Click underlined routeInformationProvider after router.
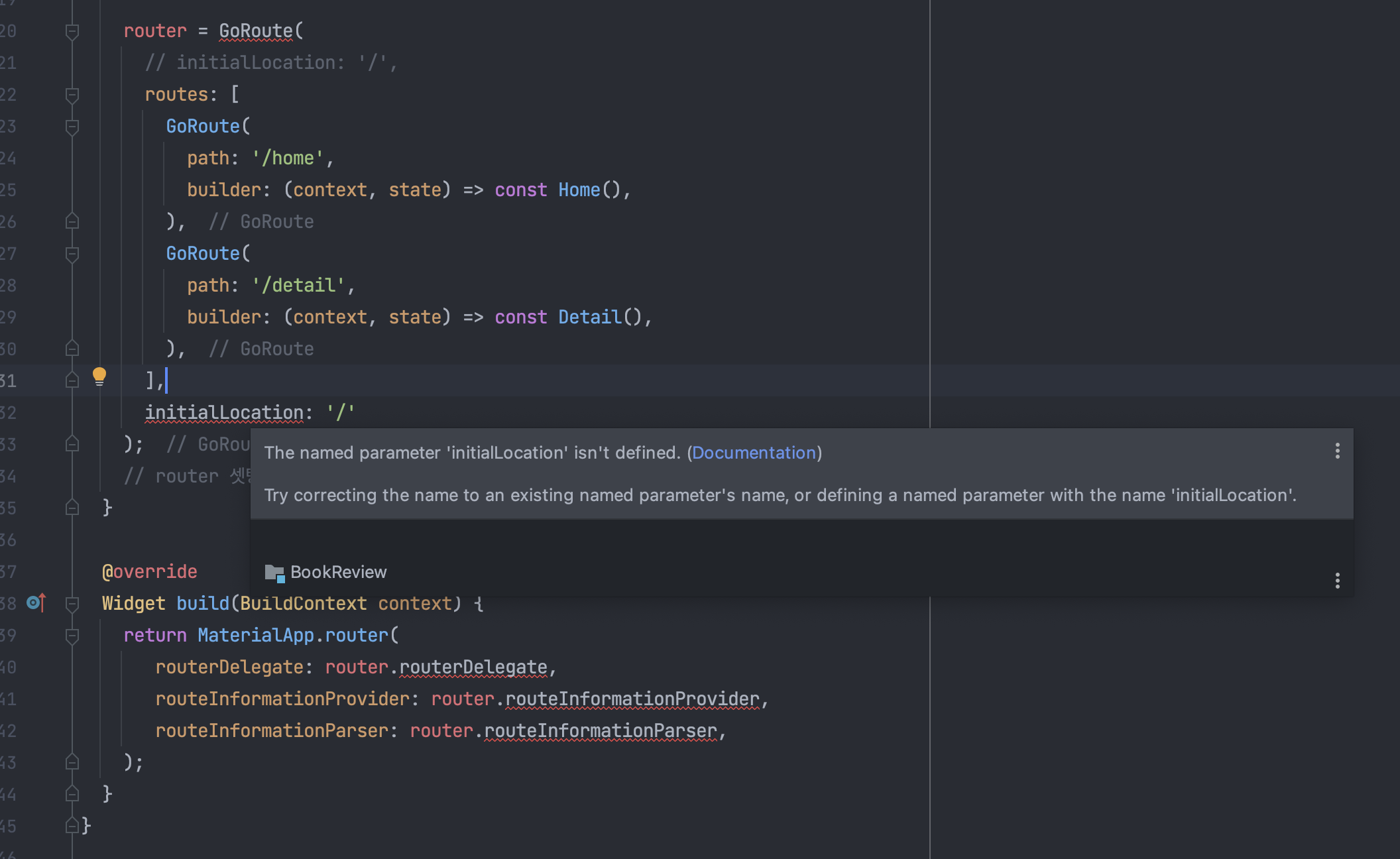 632,699
